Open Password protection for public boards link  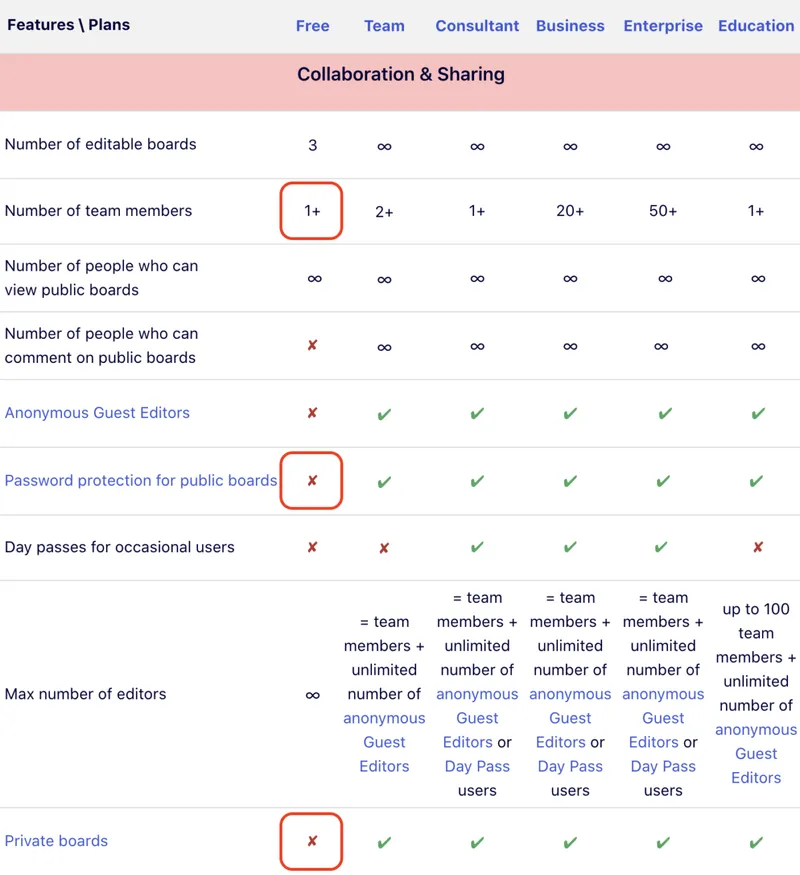pos(141,481)
